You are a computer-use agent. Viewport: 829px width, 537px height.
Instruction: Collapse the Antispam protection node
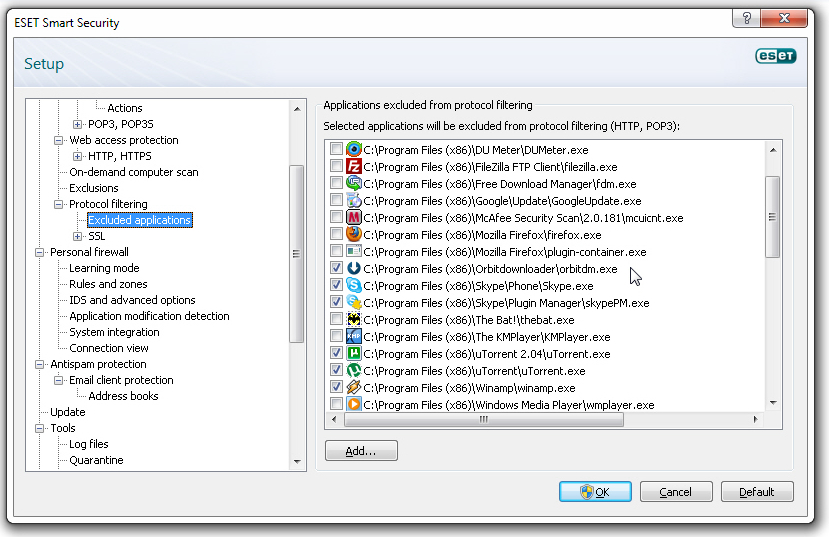(x=39, y=365)
